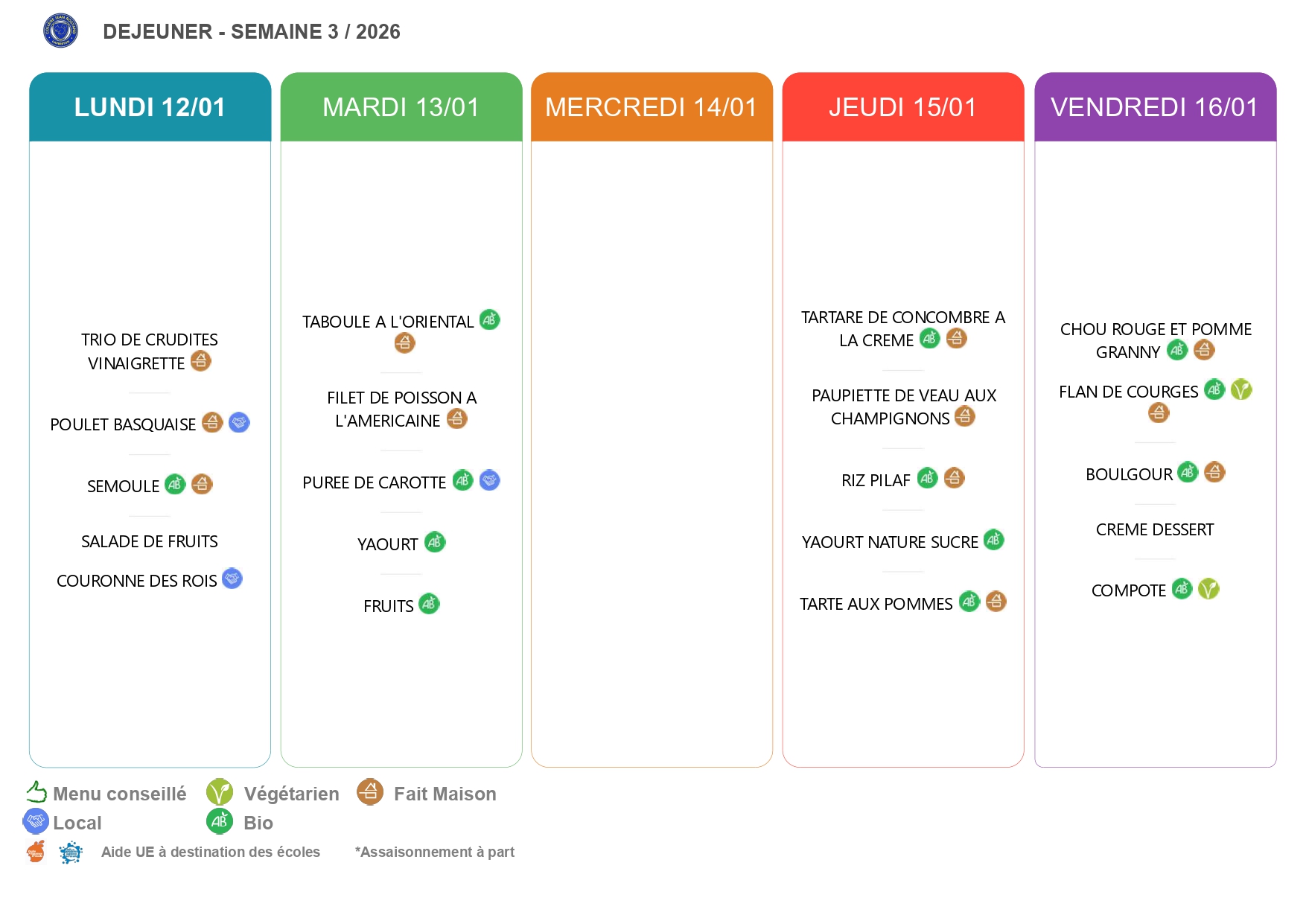1306x924 pixels.
Task: Click the Fait Maison icon after L'AMERICAINE
Action: pos(456,419)
